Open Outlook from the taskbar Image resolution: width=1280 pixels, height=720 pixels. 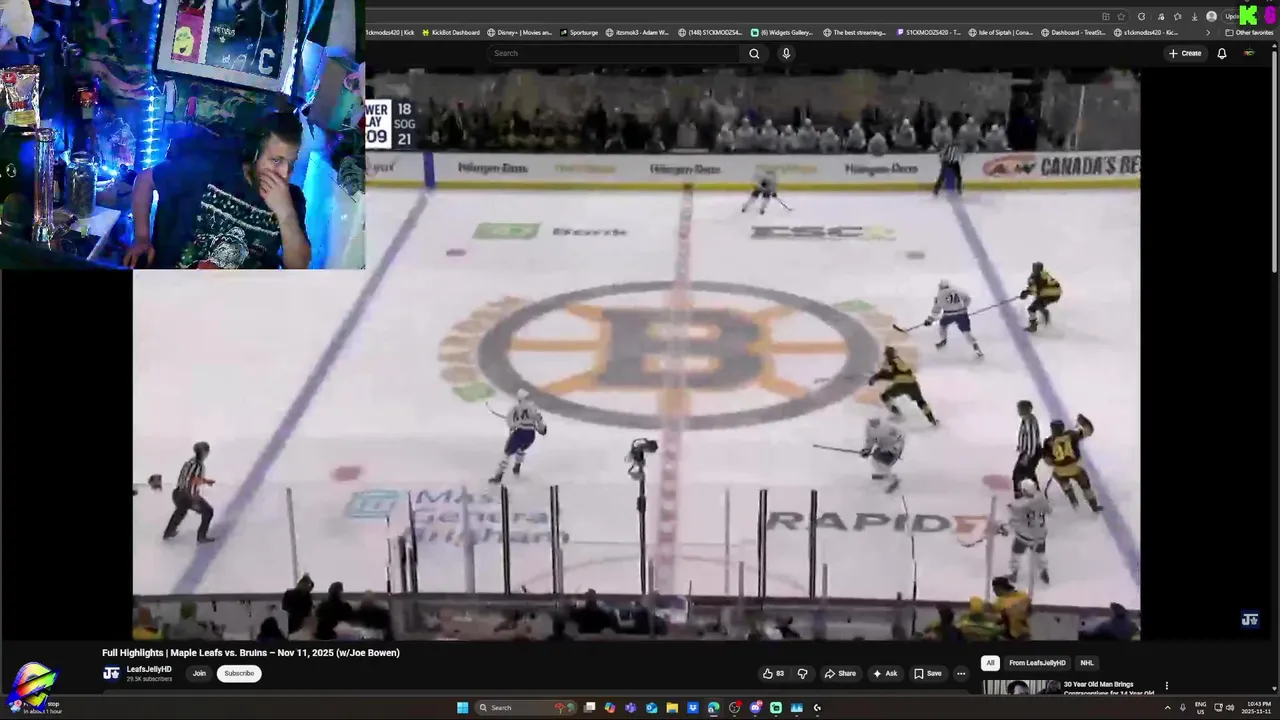click(x=651, y=708)
